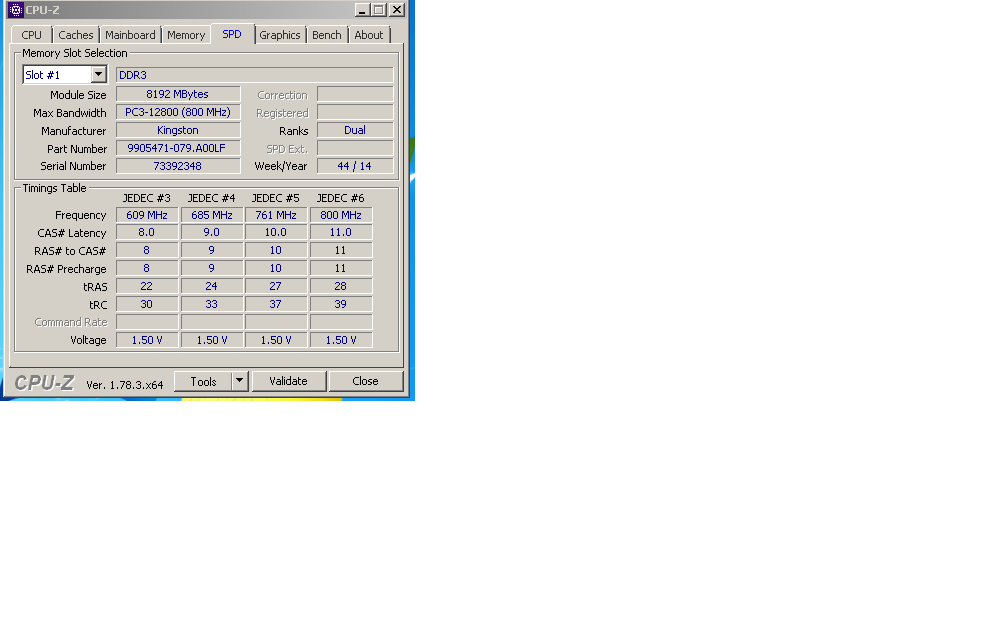The height and width of the screenshot is (630, 1008).
Task: Click the 685 MHz frequency cell
Action: [x=212, y=215]
